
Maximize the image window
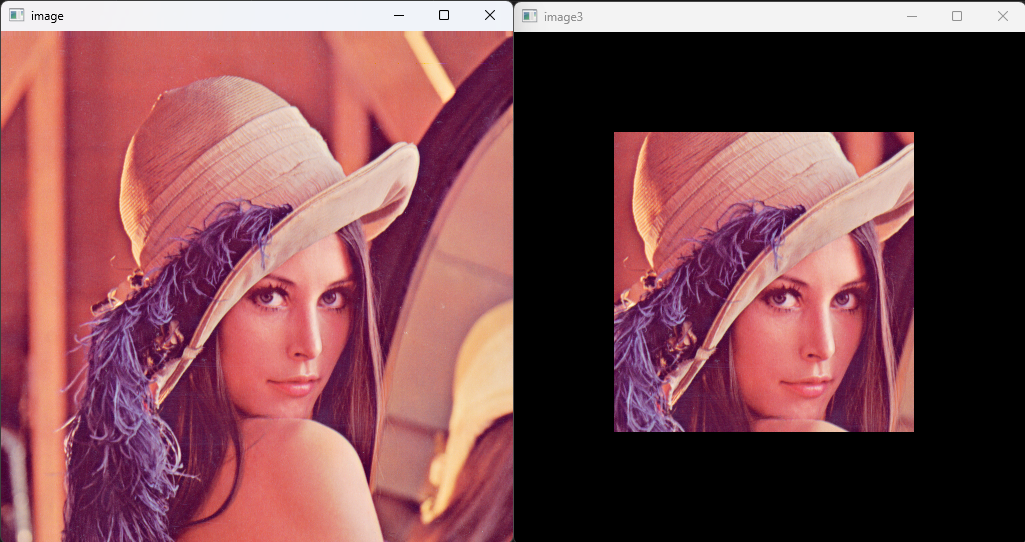pos(444,16)
